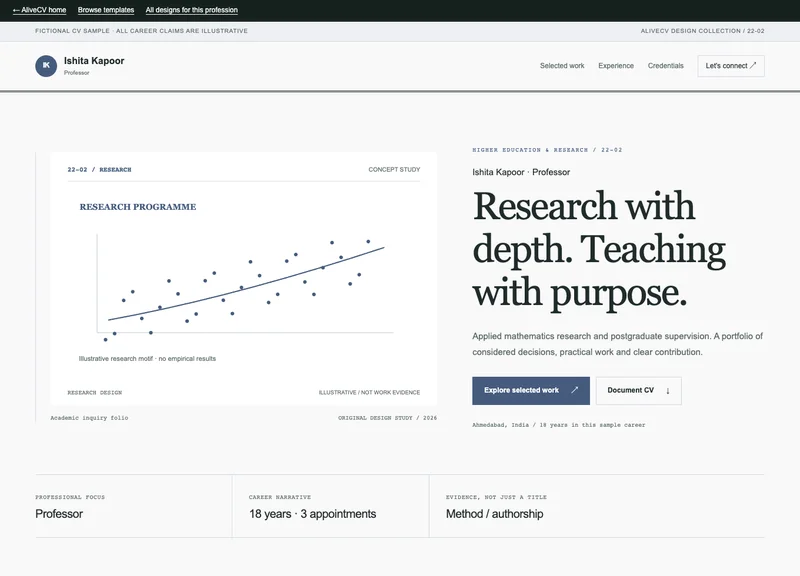
Task: Jump to Credentials section
Action: point(665,66)
